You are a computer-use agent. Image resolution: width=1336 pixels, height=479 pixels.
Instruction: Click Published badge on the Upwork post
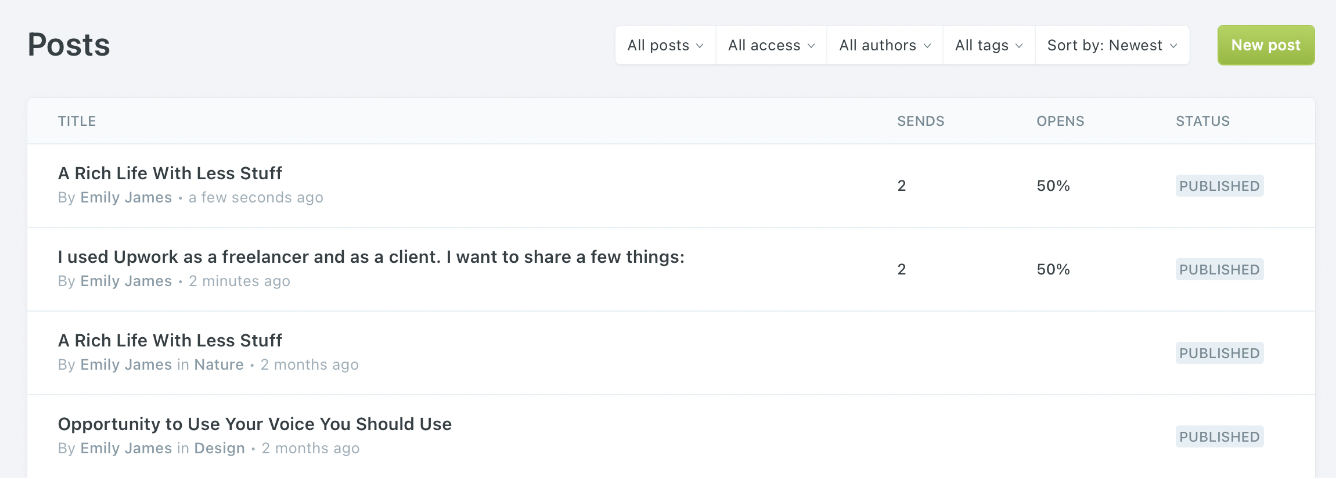pyautogui.click(x=1219, y=270)
